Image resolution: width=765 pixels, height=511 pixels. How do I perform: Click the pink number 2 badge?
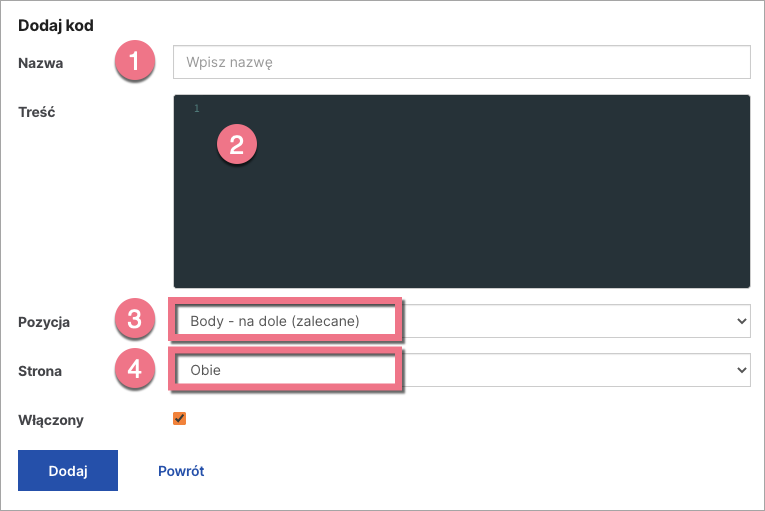[x=236, y=144]
